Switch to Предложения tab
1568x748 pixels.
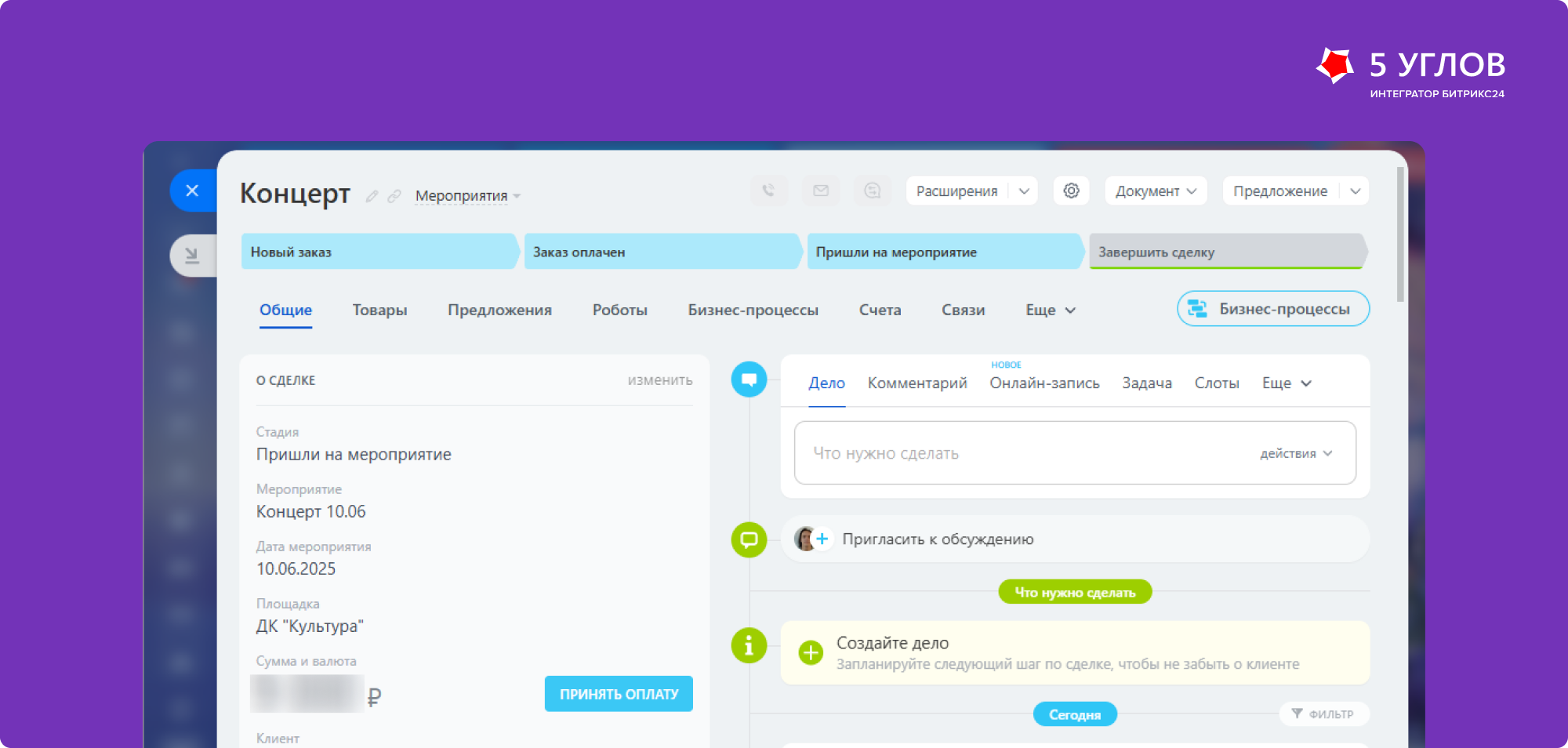click(499, 310)
